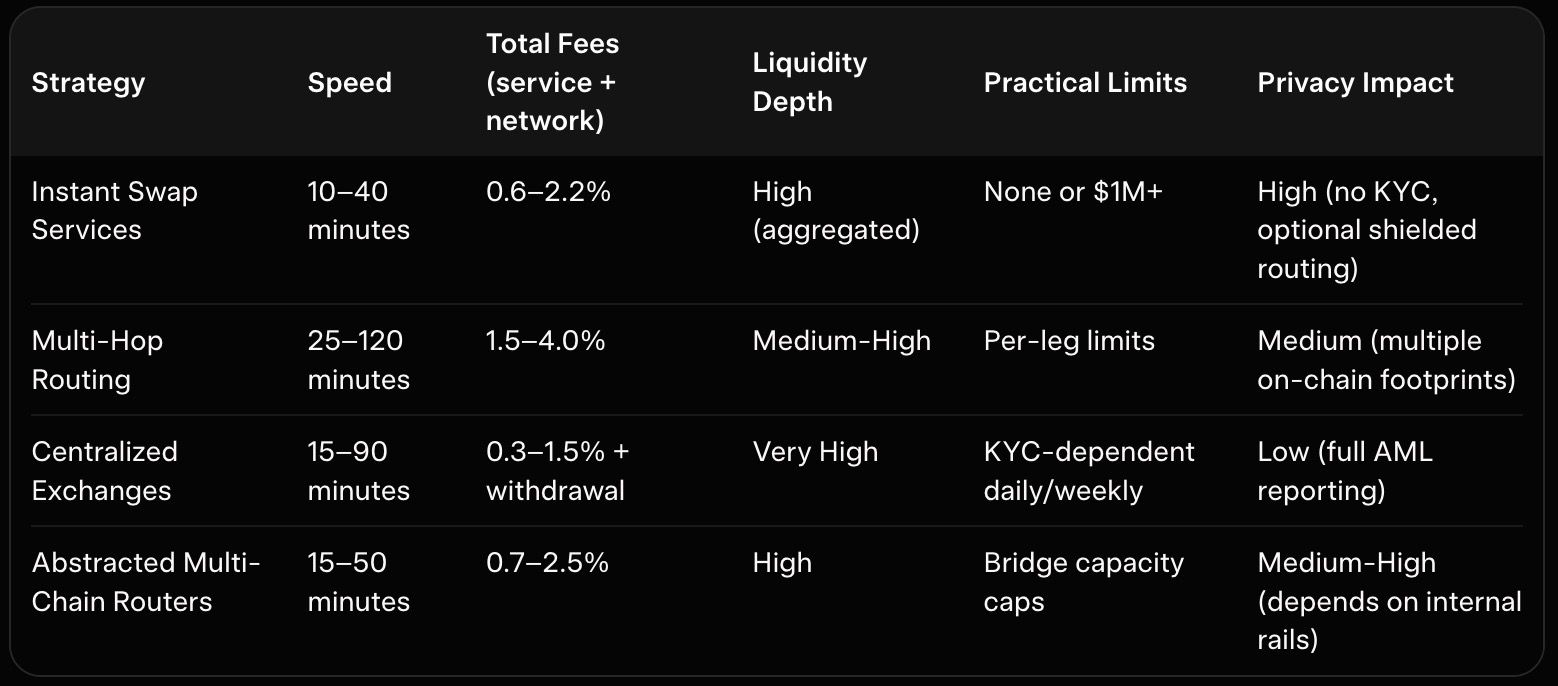
Task: Select the Multi-Hop Routing row label
Action: click(x=97, y=360)
